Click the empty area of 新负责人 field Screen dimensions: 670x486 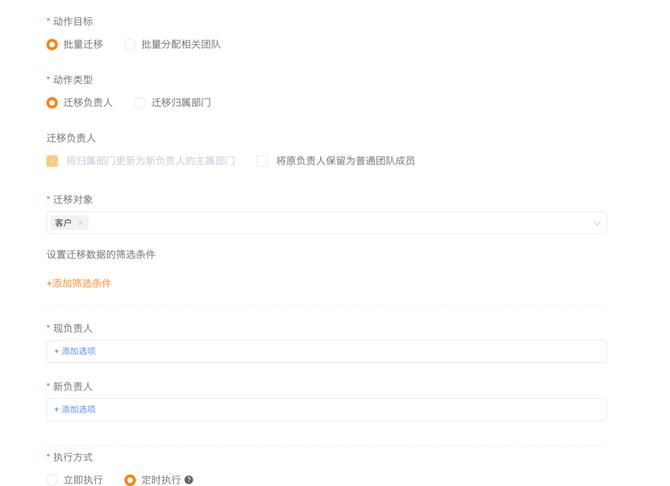click(x=350, y=409)
